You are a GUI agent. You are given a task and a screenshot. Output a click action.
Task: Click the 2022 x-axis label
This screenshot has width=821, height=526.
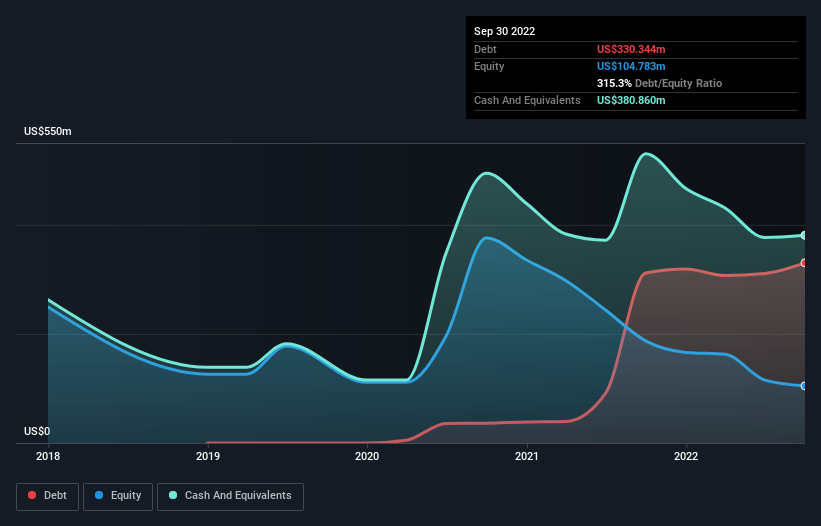coord(686,456)
